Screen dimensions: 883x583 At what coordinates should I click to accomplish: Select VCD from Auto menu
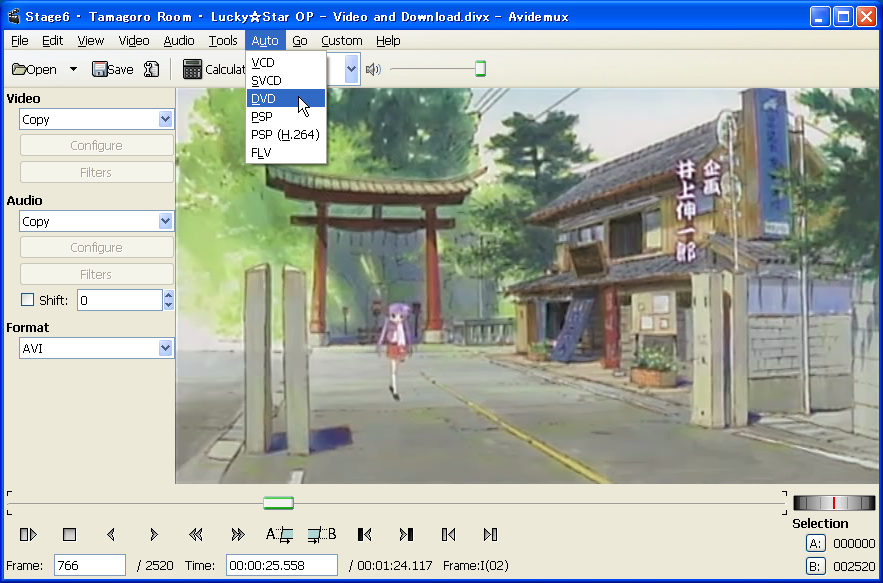click(286, 63)
